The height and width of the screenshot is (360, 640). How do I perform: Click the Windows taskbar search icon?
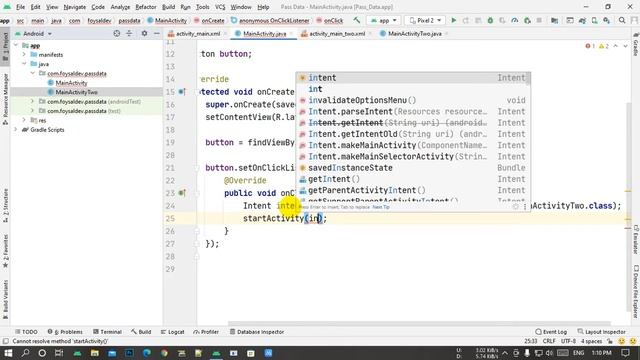(25, 353)
